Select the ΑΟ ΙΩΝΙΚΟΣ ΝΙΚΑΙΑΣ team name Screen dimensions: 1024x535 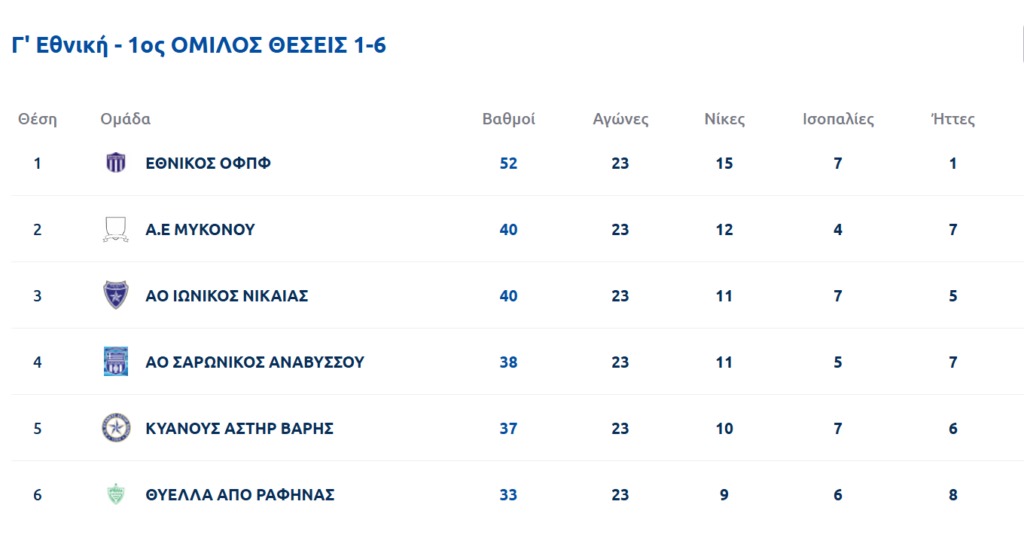226,296
